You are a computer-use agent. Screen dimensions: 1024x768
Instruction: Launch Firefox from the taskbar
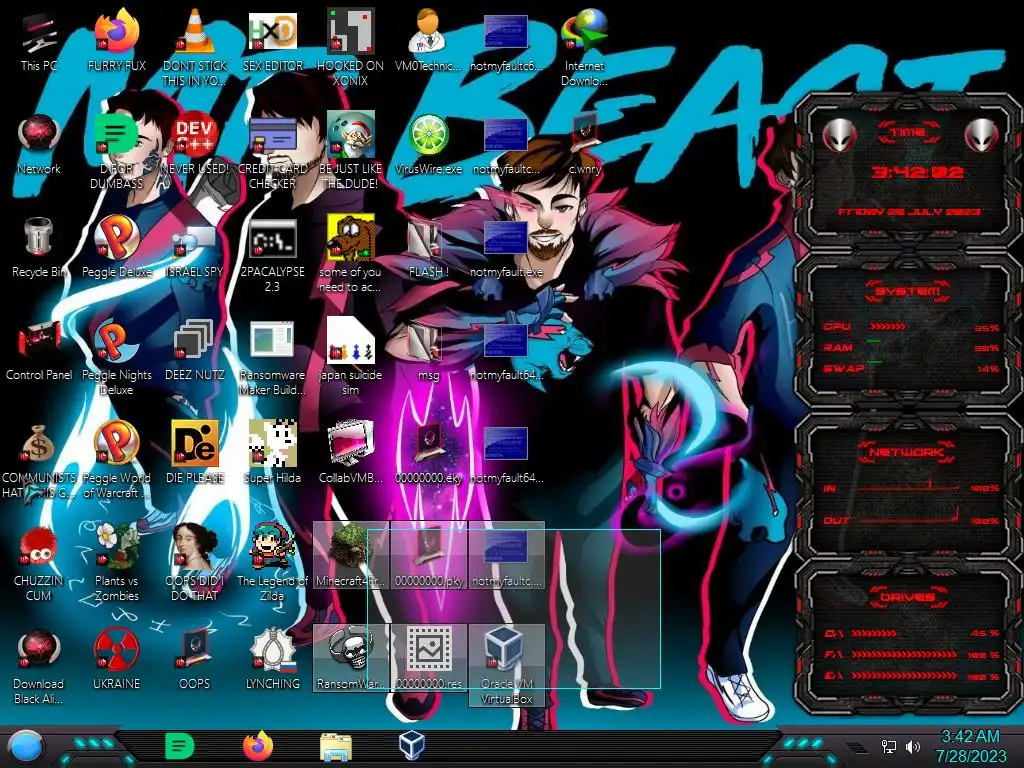(258, 746)
